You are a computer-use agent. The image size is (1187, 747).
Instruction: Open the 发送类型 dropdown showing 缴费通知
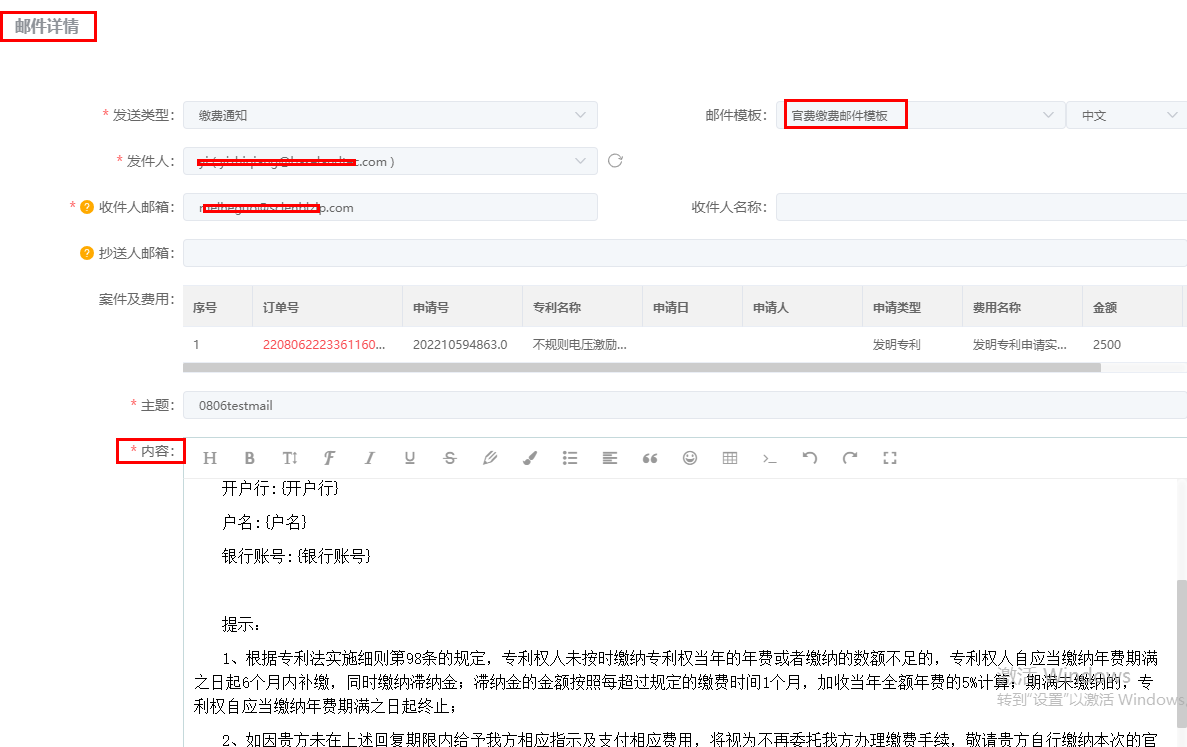point(391,115)
